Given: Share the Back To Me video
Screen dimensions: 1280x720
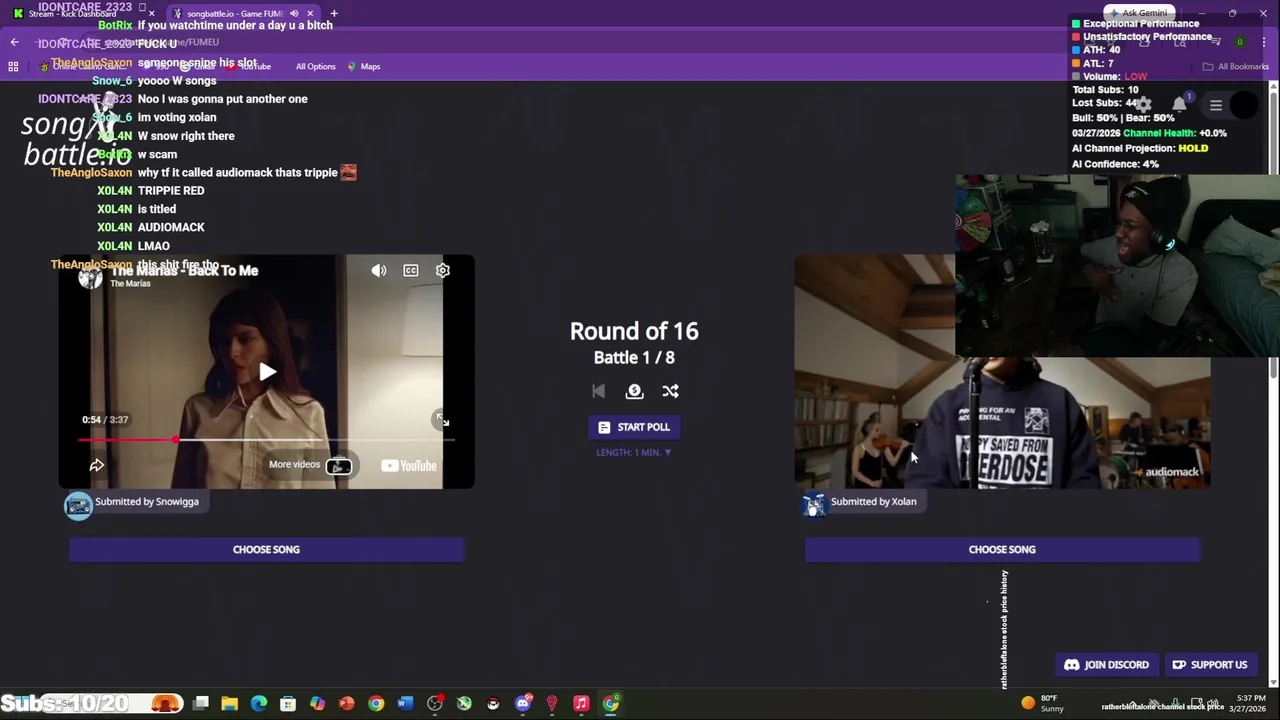Looking at the screenshot, I should point(97,465).
